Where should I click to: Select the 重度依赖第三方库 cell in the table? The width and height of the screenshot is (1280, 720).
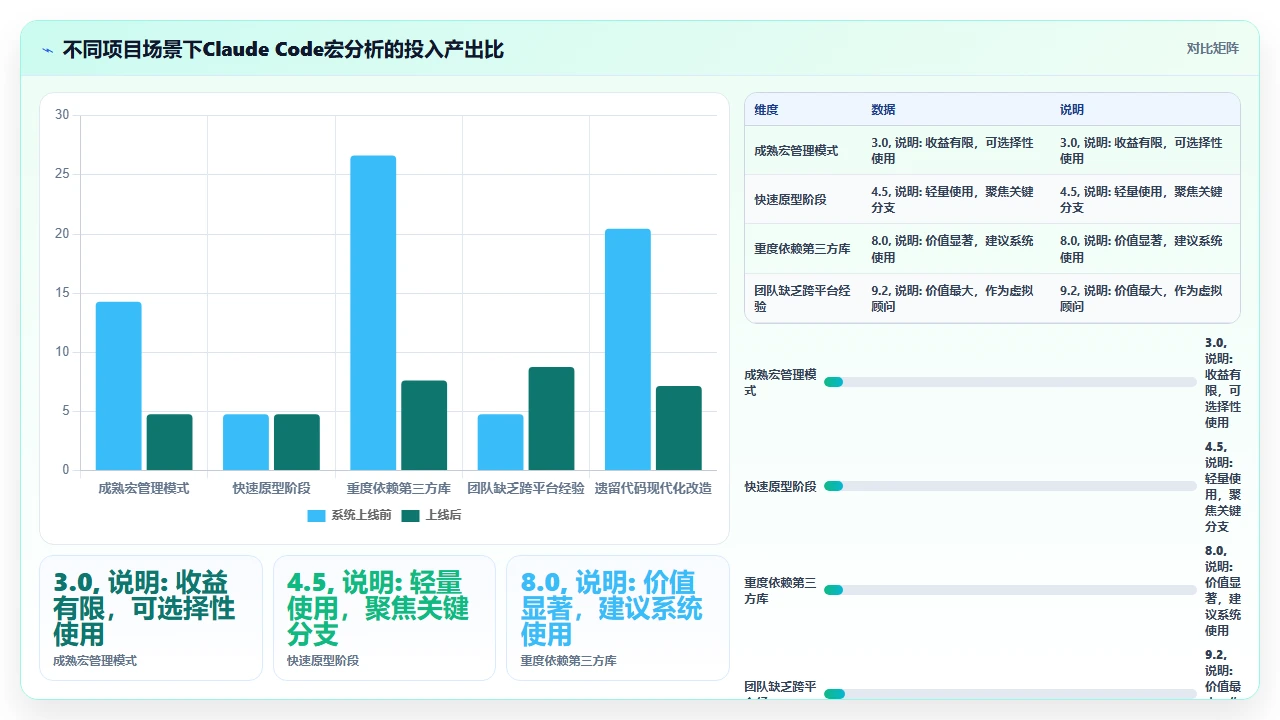803,249
